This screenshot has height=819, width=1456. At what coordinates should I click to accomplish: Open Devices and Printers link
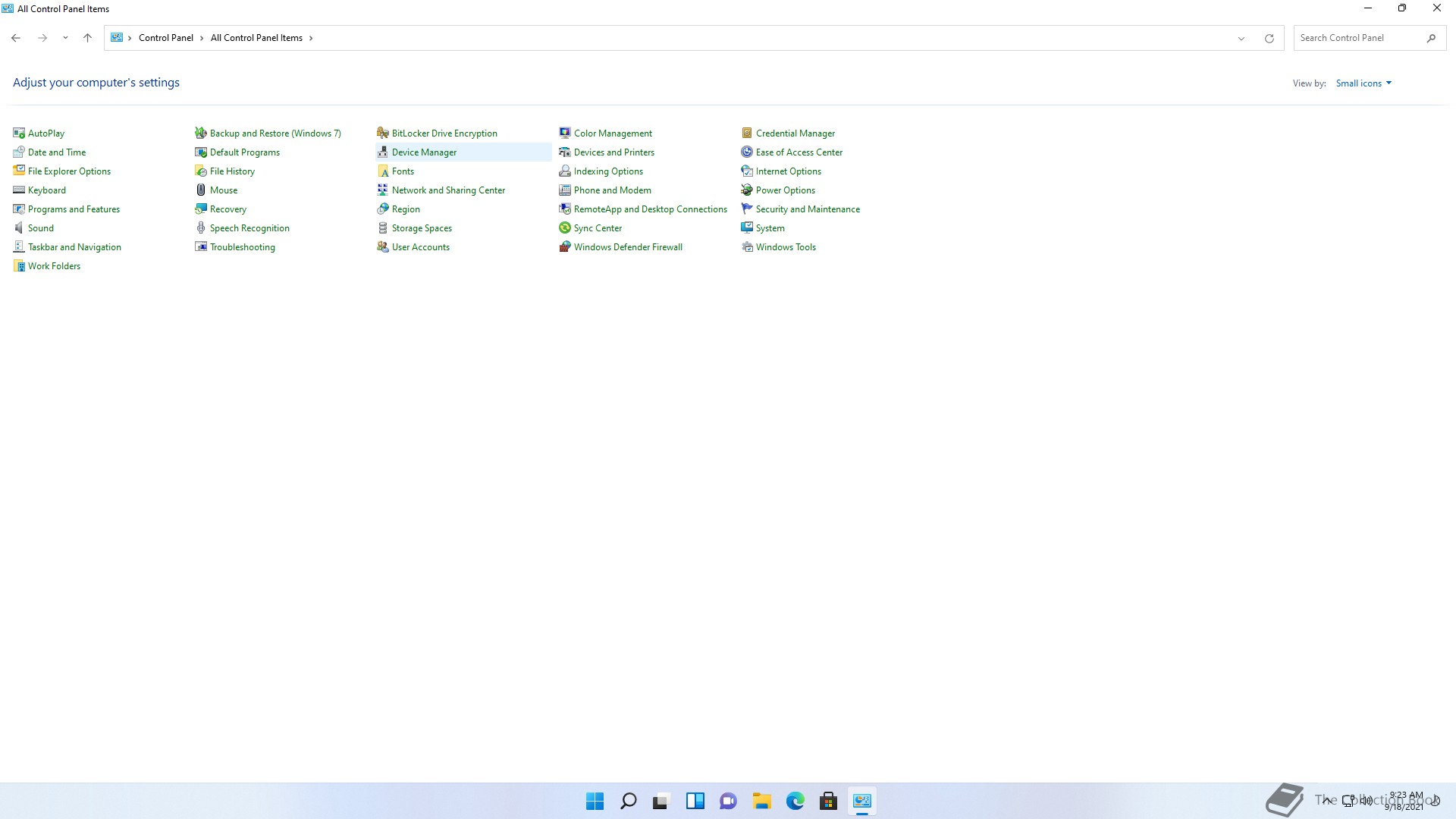coord(614,152)
